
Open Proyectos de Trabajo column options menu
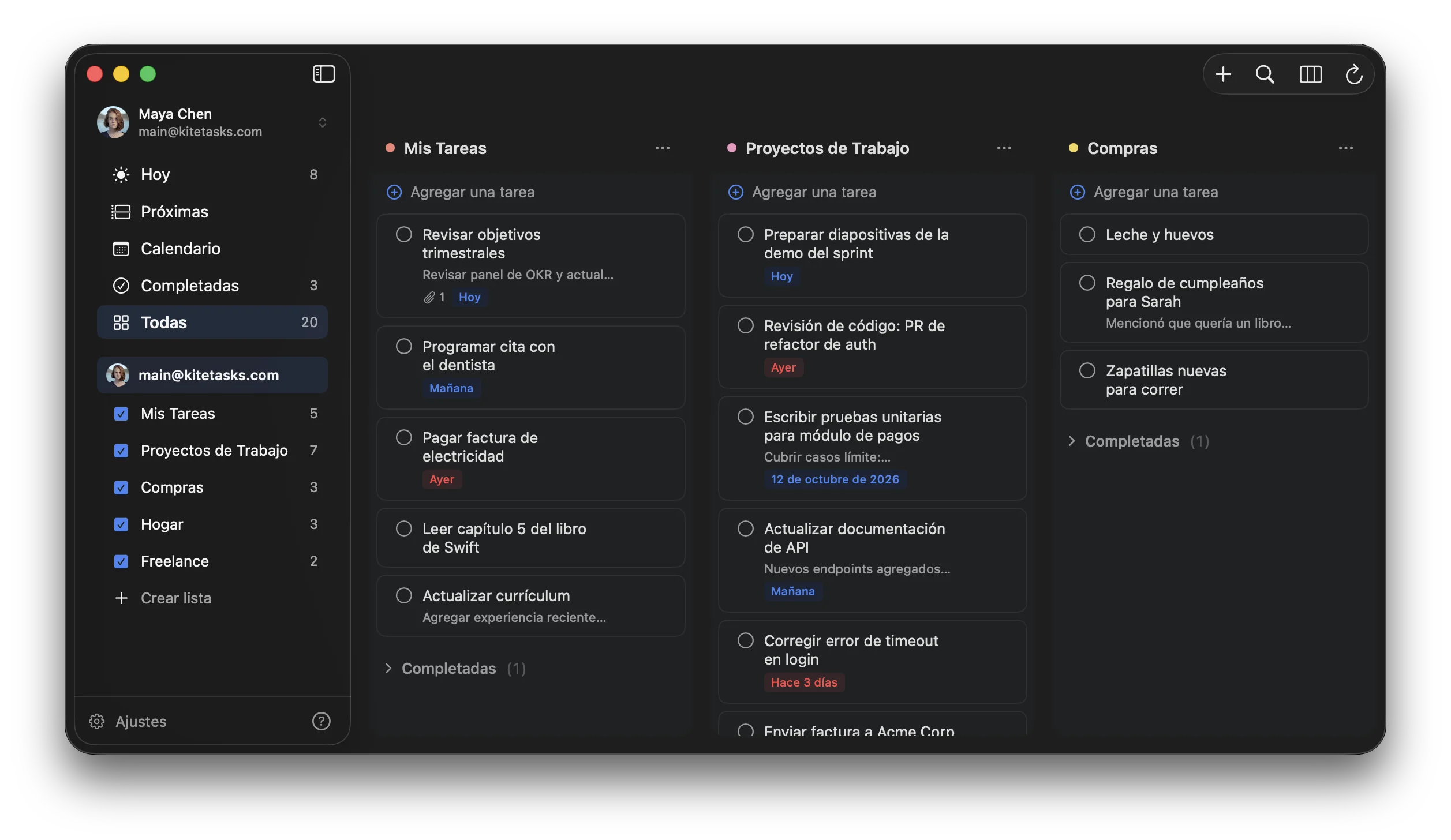tap(1004, 148)
